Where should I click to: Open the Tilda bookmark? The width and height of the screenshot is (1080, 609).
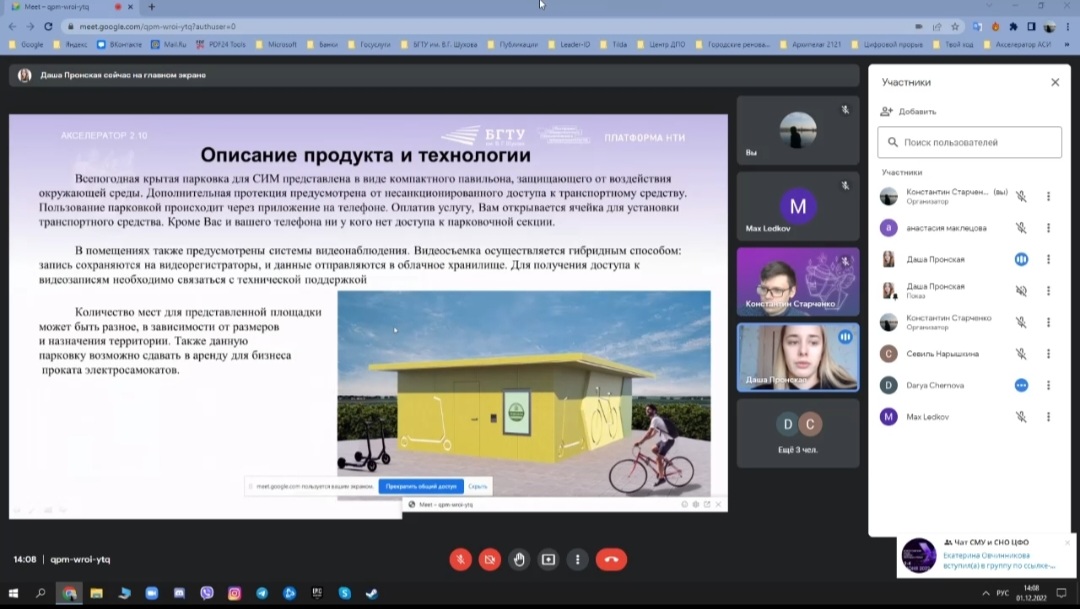614,44
